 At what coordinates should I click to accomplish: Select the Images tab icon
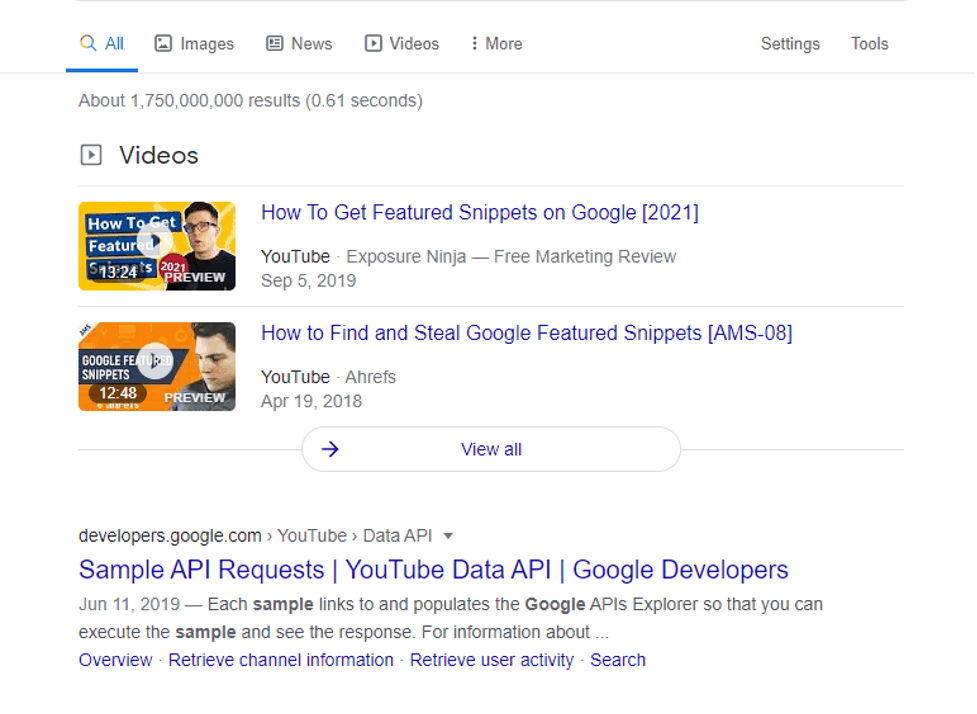(x=163, y=43)
